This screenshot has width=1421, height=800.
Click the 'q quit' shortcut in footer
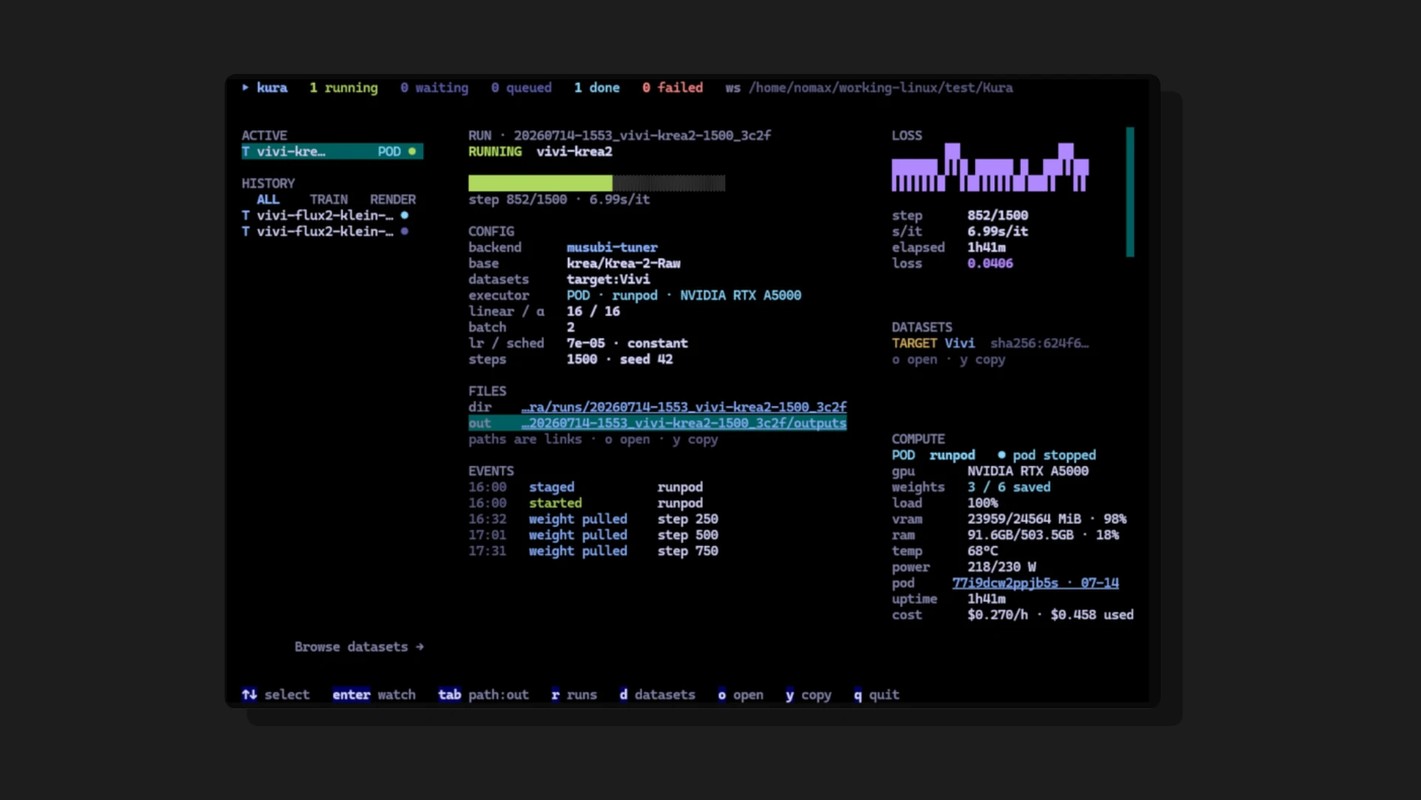click(x=876, y=695)
